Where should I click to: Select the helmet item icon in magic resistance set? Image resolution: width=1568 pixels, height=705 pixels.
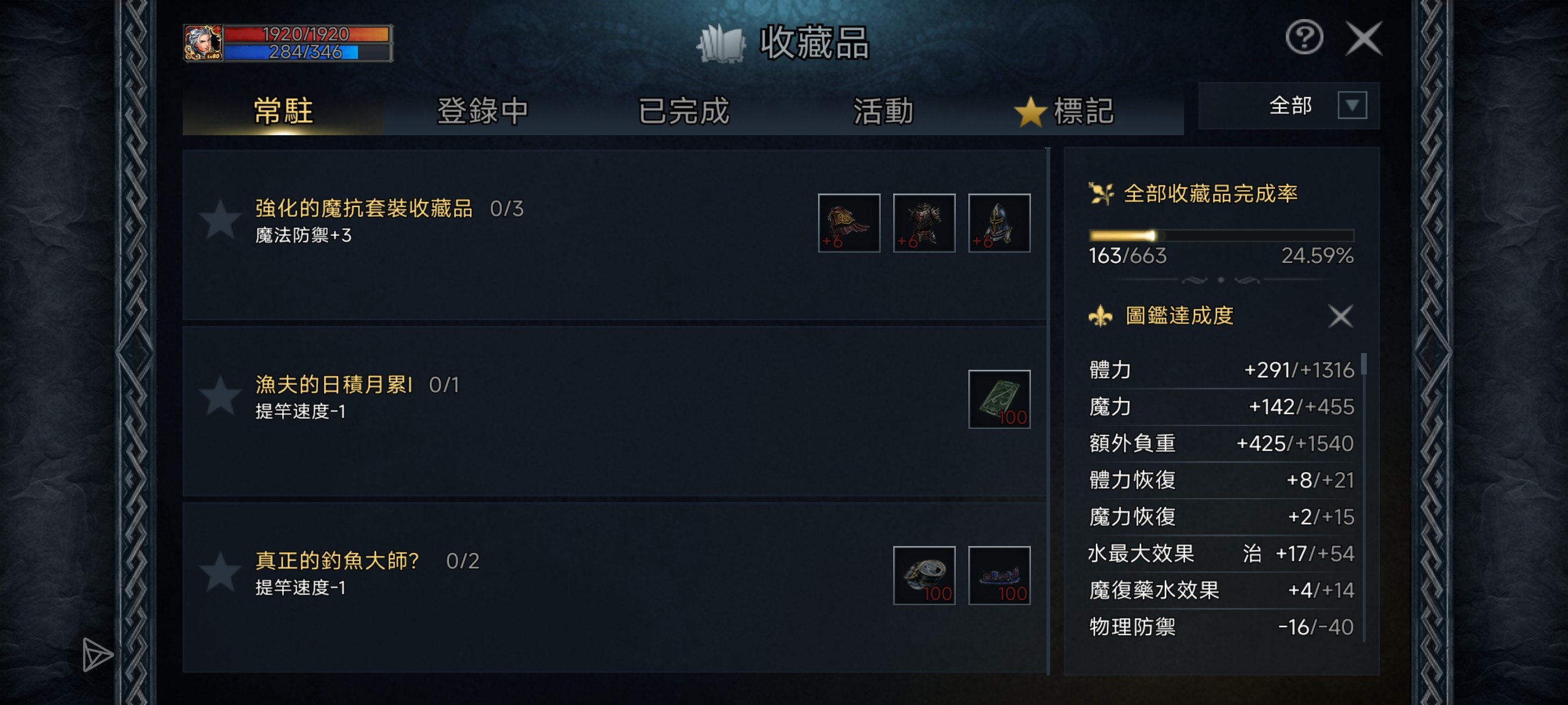click(999, 222)
